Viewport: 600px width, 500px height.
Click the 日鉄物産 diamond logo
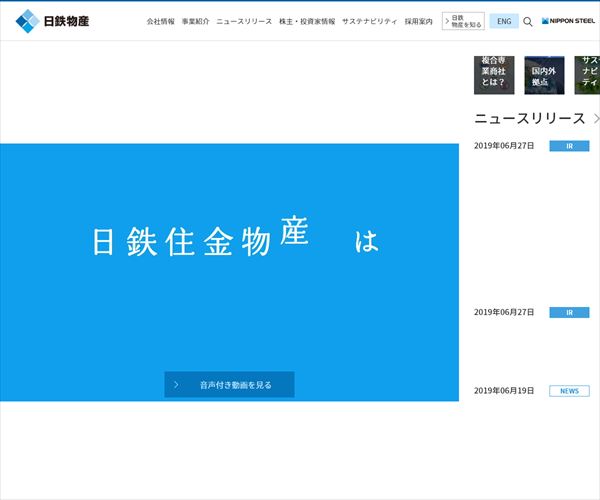tap(52, 21)
